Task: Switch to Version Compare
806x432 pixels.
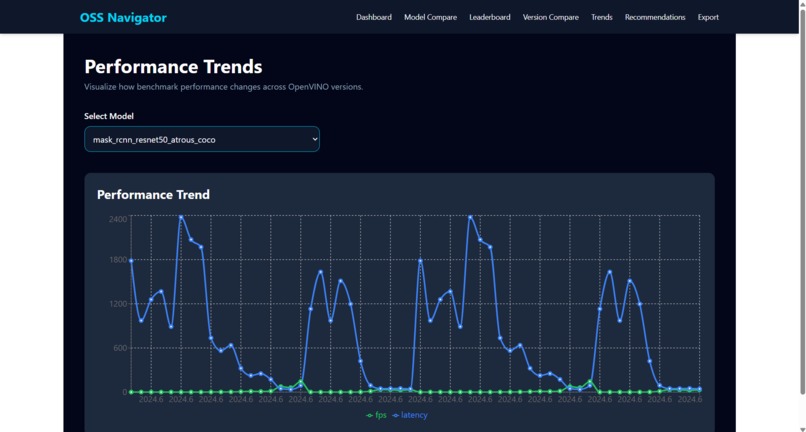Action: click(551, 17)
